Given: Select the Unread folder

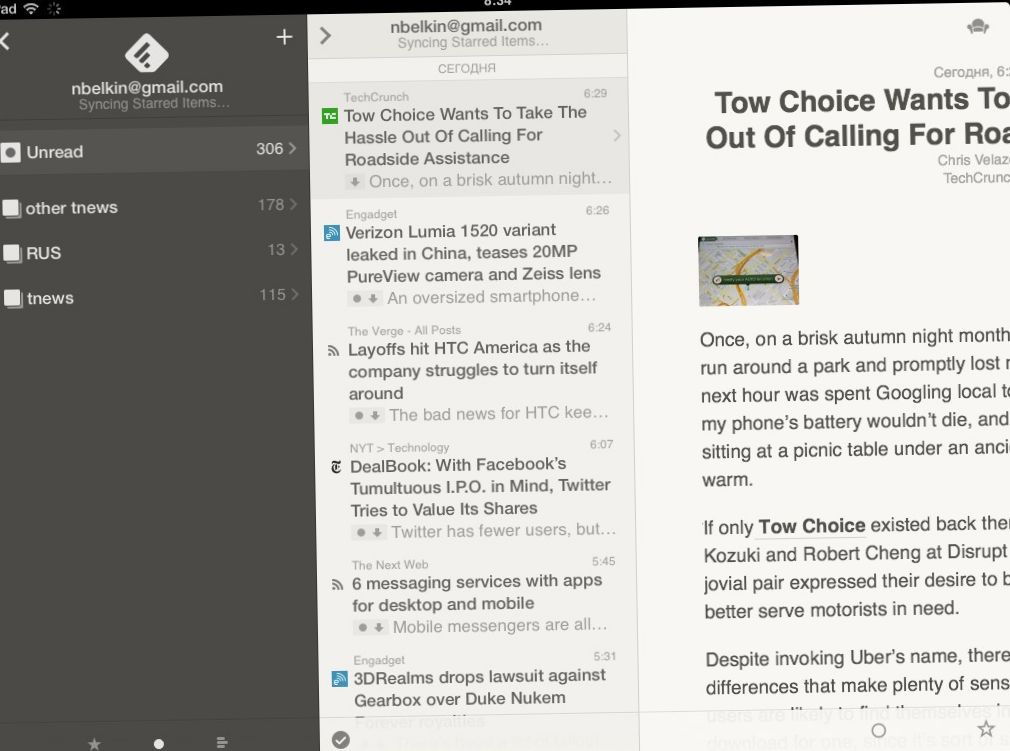Looking at the screenshot, I should point(153,151).
